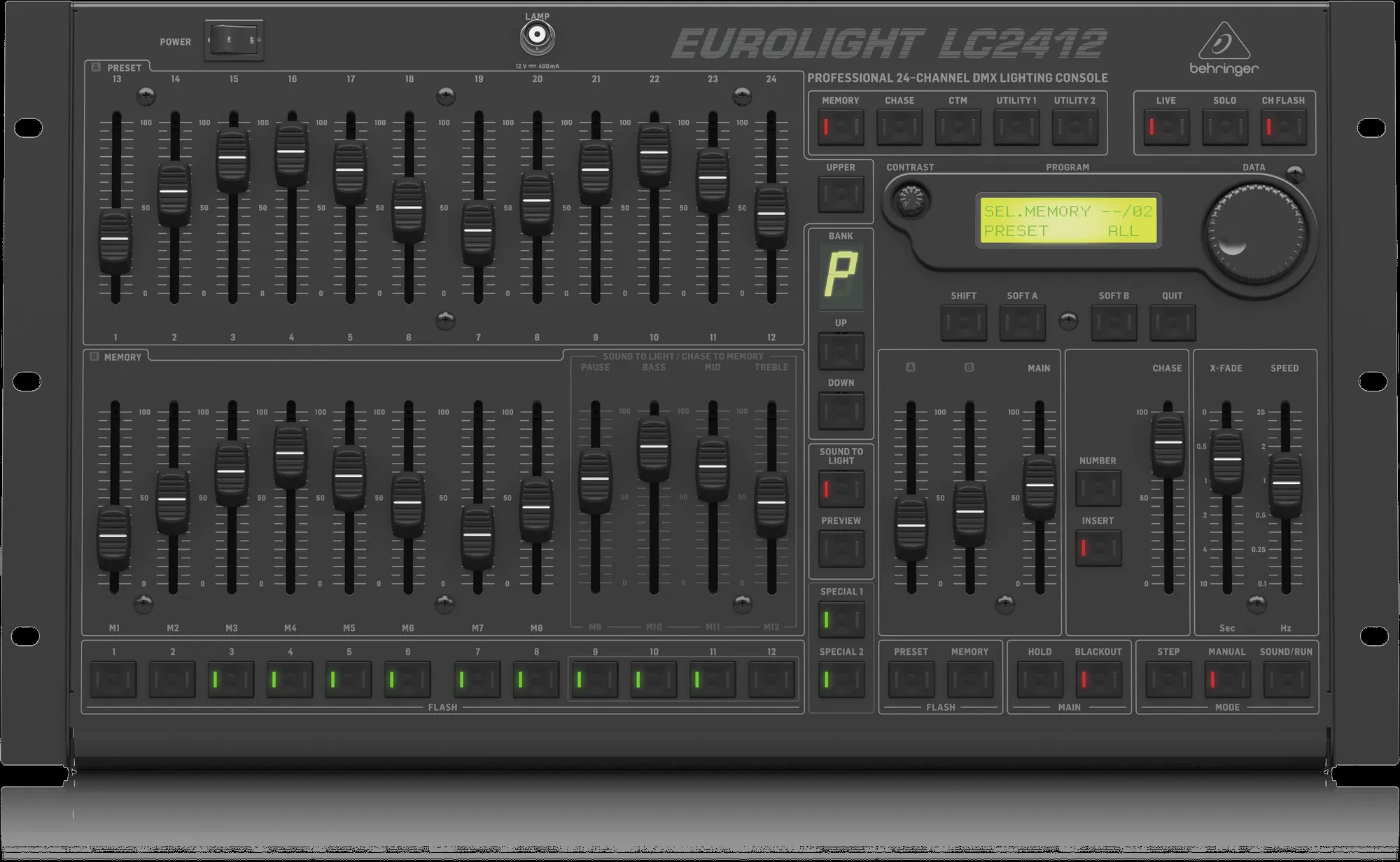
Task: Click the B master fader
Action: coord(969,513)
